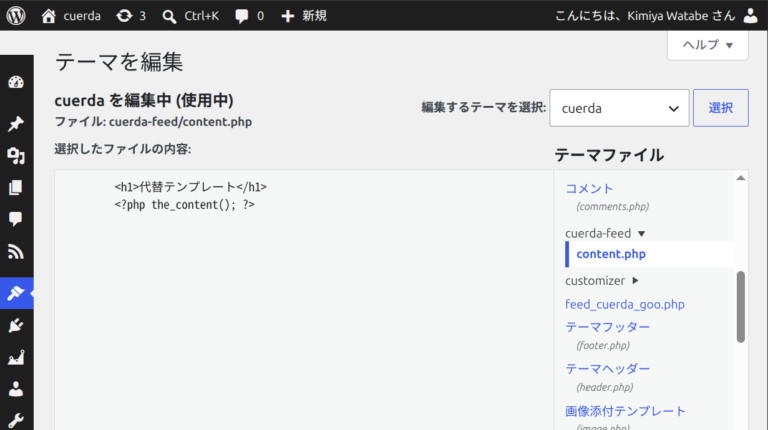Open the テーマヘッダー header.php file
The width and height of the screenshot is (768, 430).
point(607,369)
